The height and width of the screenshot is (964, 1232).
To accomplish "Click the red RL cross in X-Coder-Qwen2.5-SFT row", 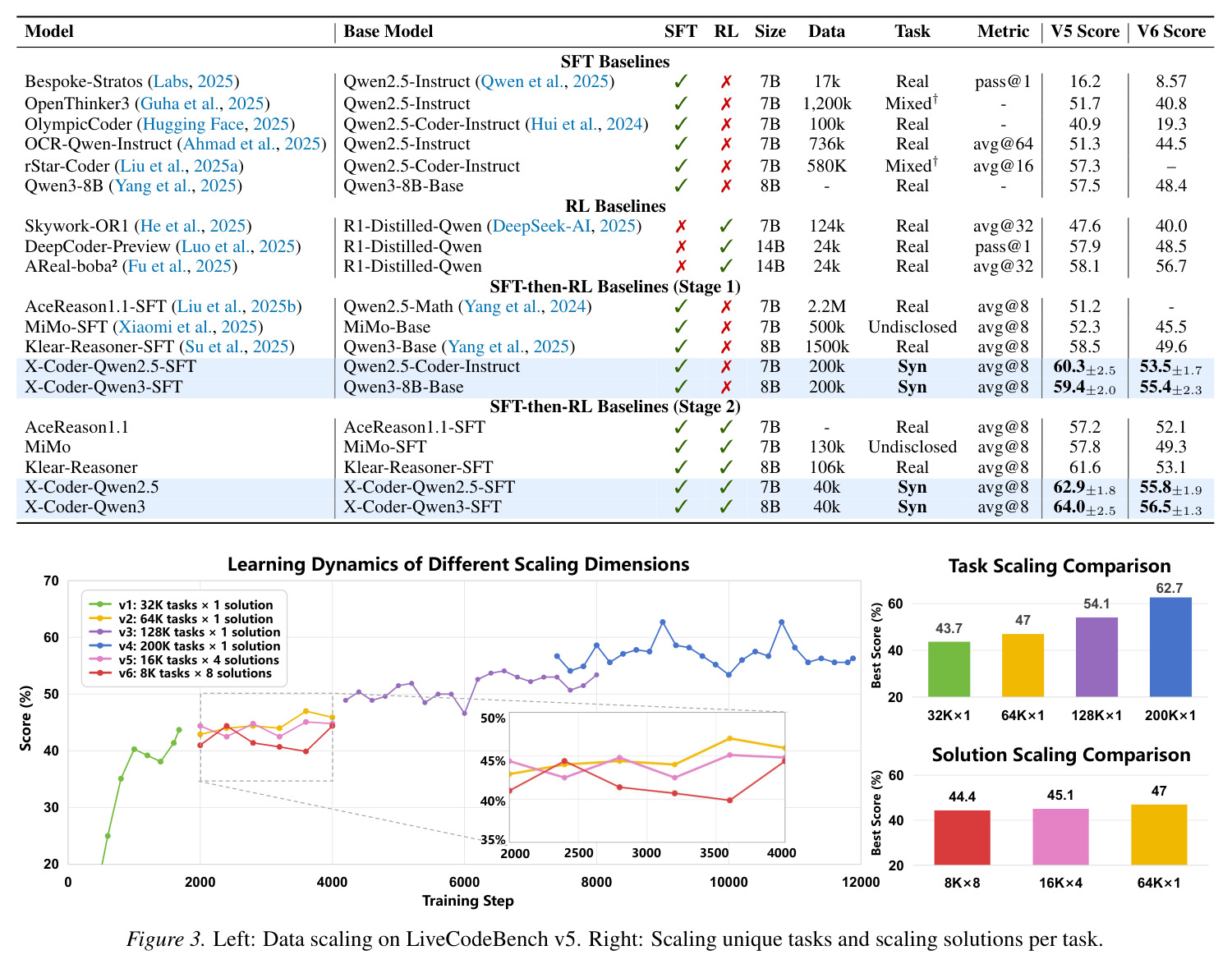I will [x=726, y=367].
